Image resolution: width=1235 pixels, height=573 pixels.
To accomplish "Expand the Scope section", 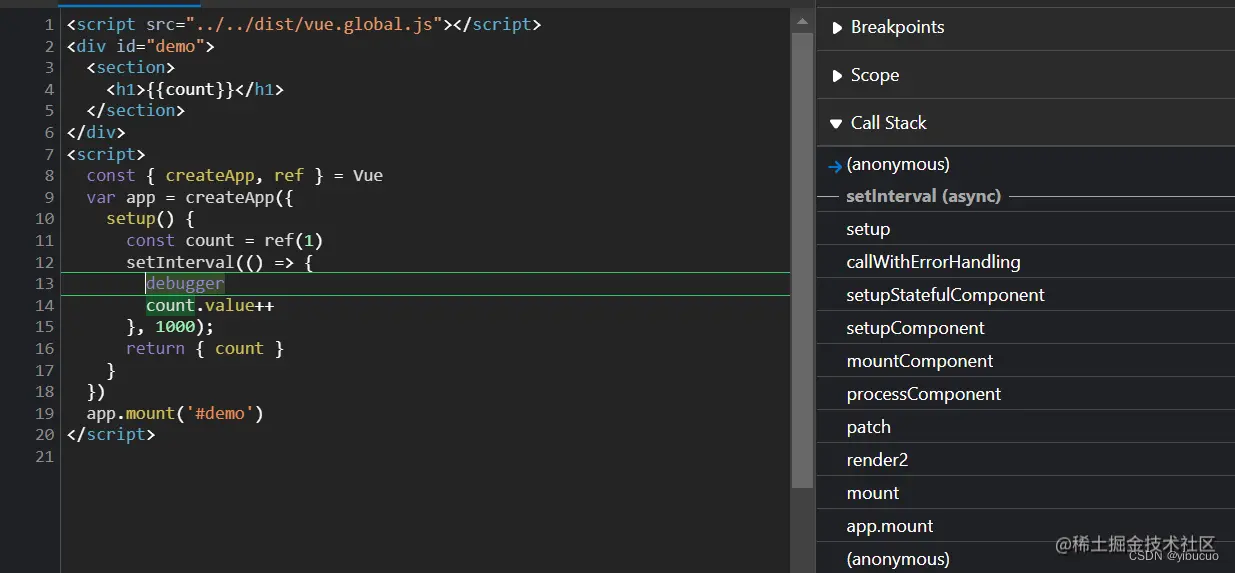I will [x=1025, y=75].
